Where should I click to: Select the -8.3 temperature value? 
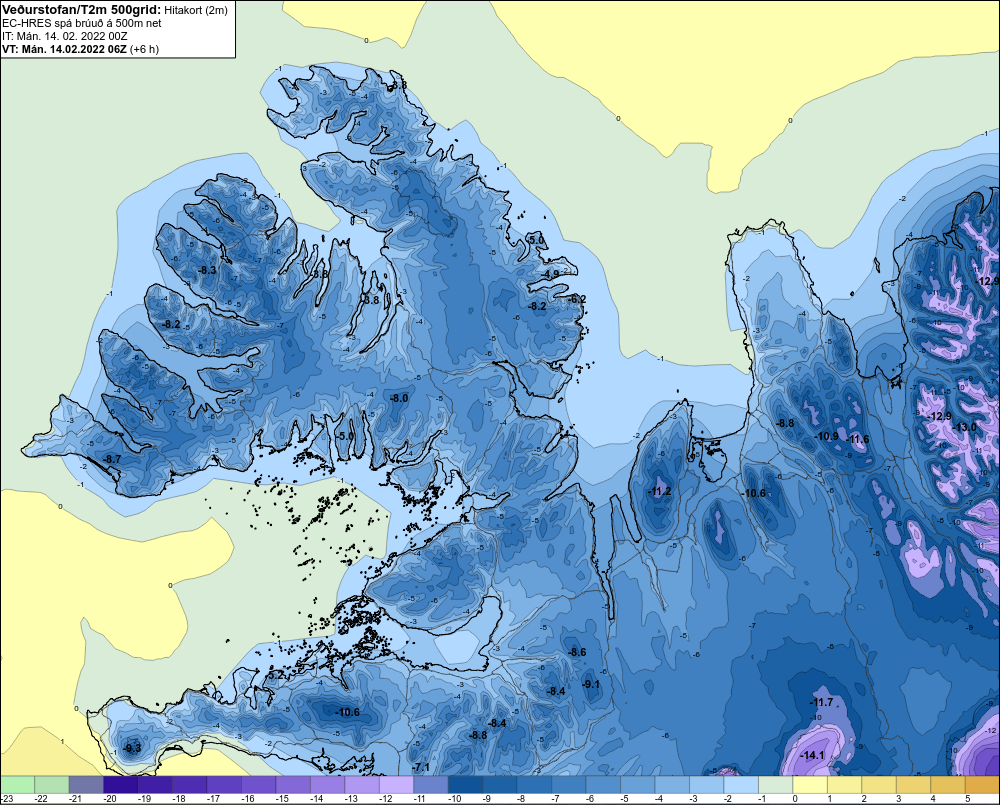(x=207, y=270)
